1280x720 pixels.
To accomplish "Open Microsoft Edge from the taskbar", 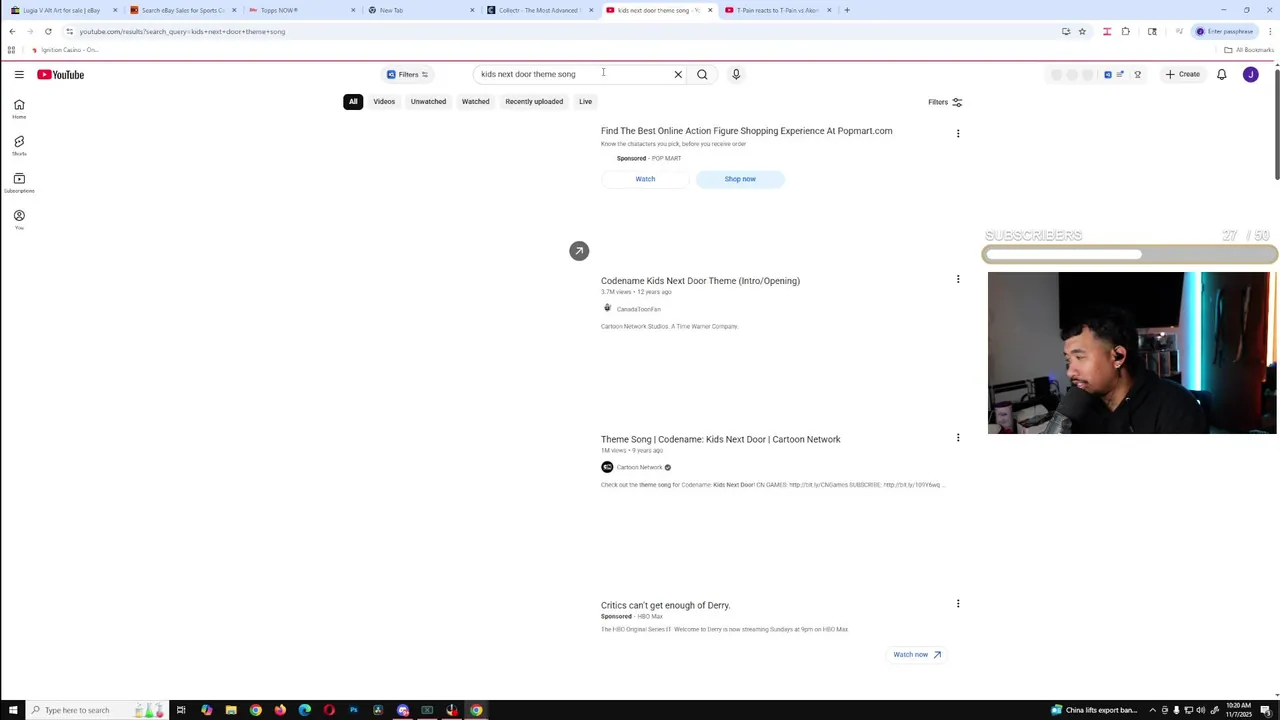I will tap(305, 710).
